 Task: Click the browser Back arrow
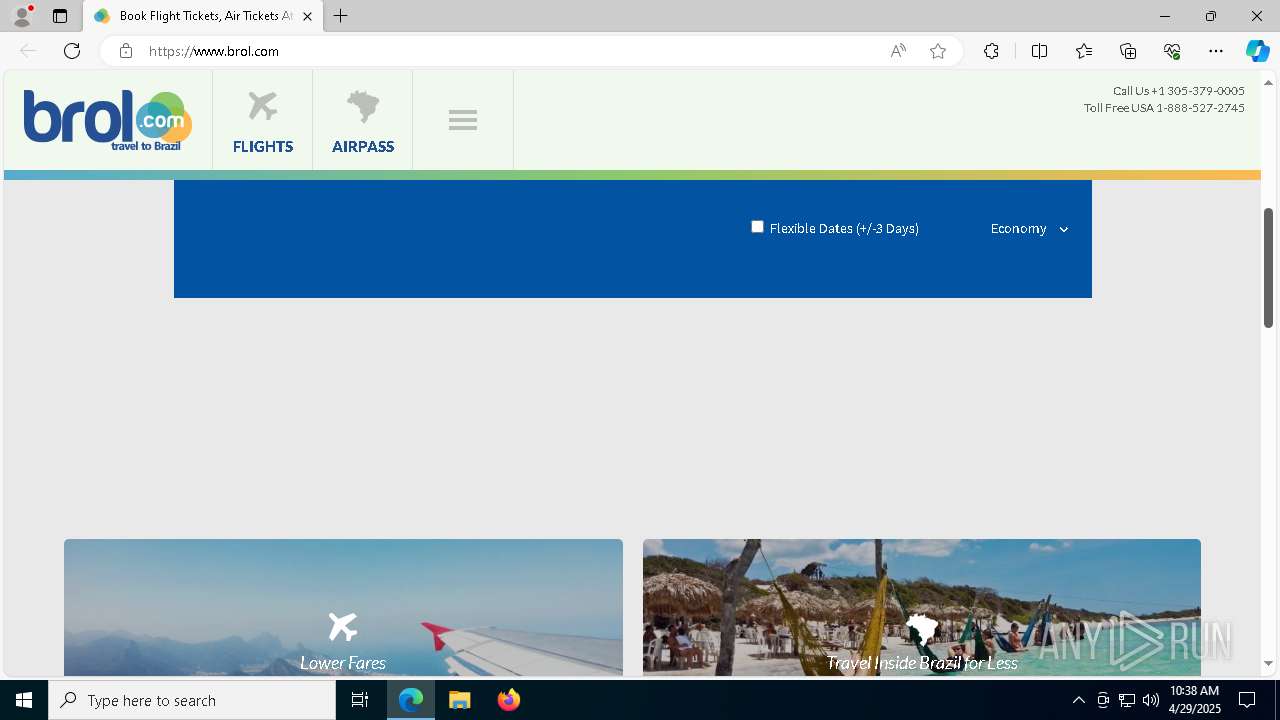pos(28,51)
